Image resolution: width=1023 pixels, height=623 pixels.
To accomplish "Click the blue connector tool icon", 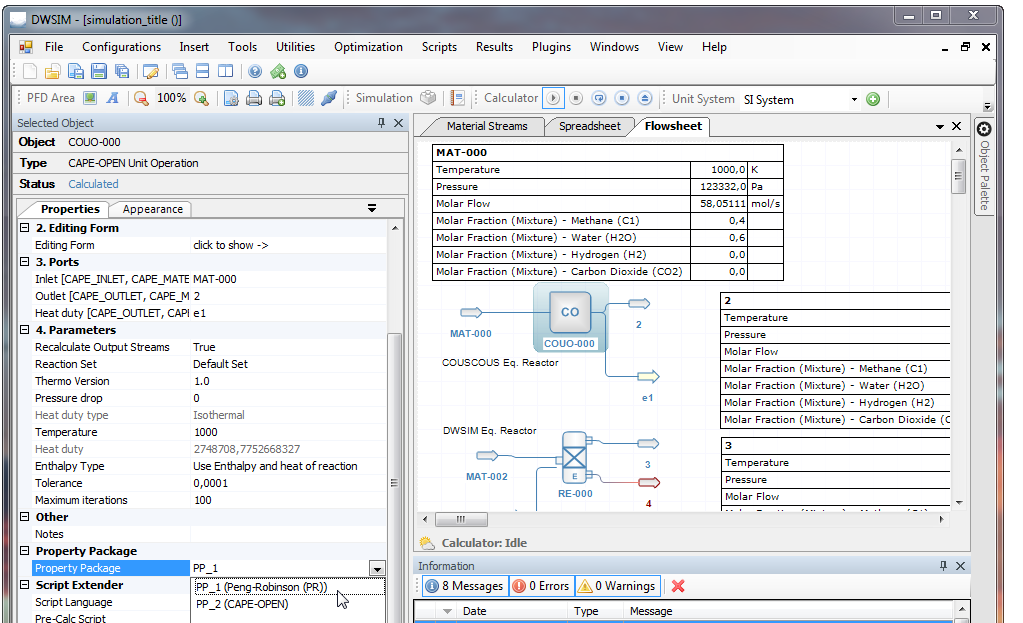I will [x=329, y=98].
